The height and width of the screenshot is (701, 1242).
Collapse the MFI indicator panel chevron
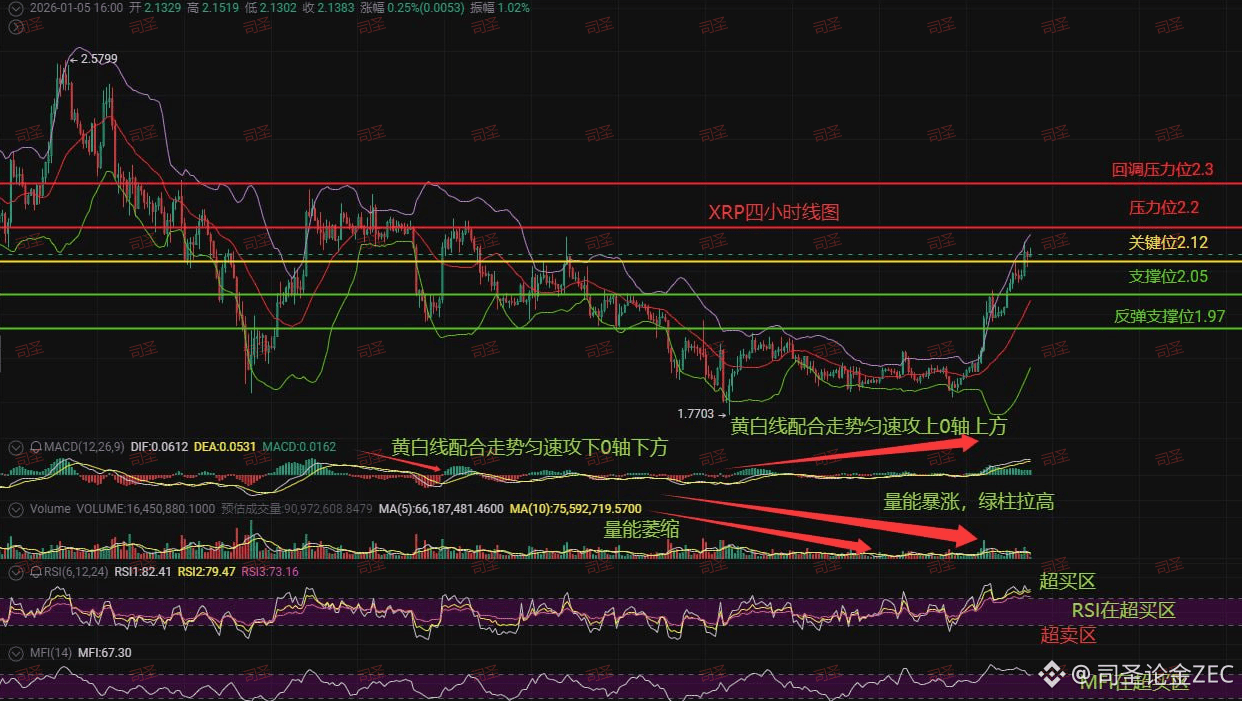pos(15,653)
